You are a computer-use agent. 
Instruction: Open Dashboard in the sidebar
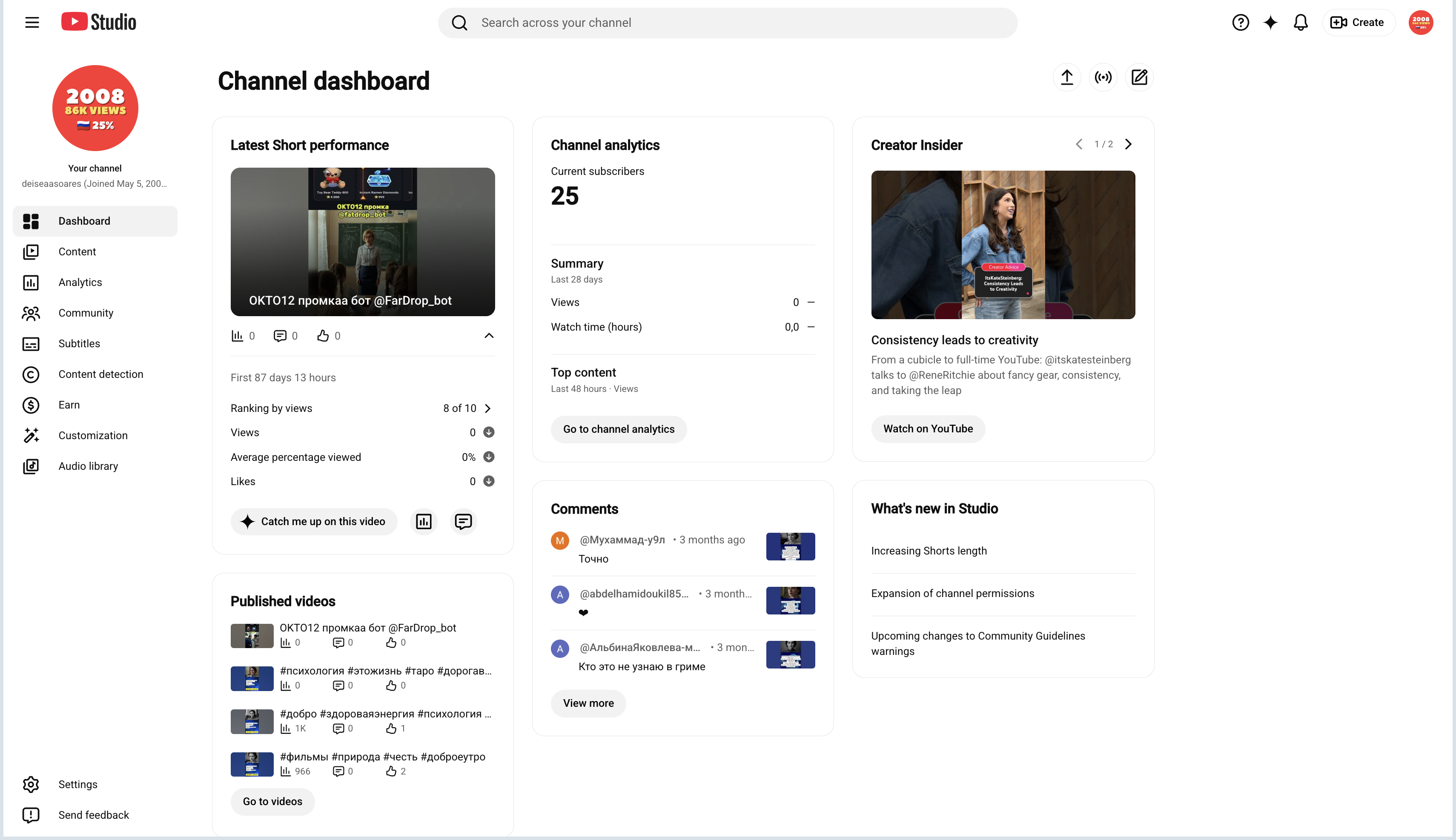point(95,221)
